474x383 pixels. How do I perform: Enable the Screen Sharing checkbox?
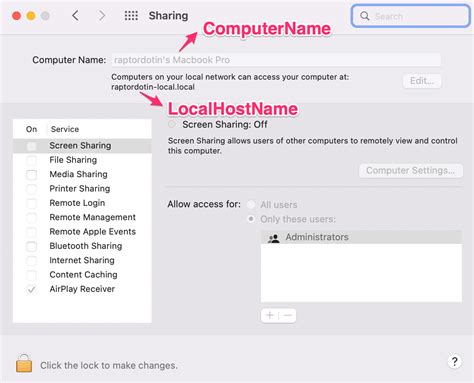(32, 146)
